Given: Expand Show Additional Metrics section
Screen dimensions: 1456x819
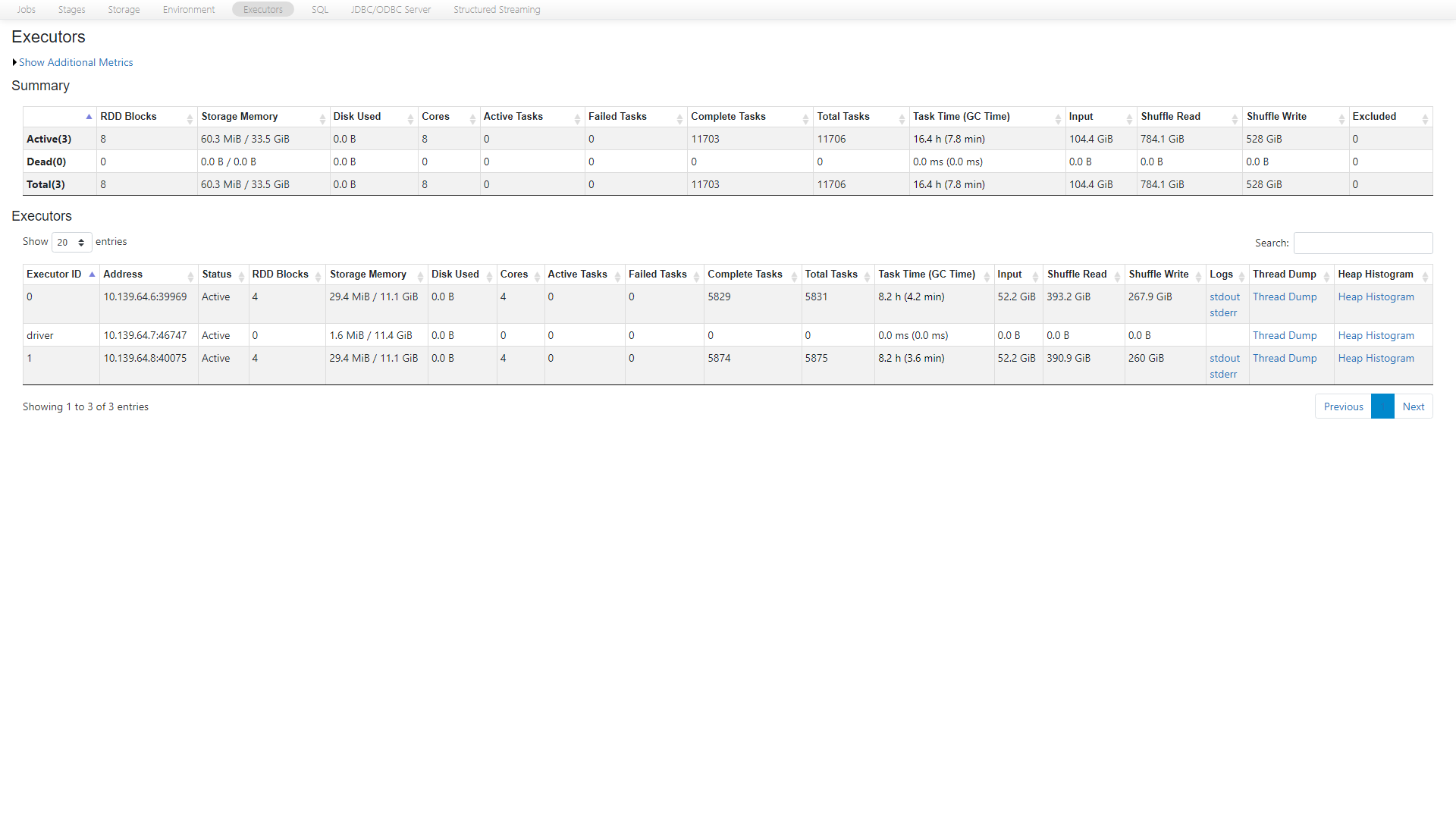Looking at the screenshot, I should pyautogui.click(x=75, y=62).
